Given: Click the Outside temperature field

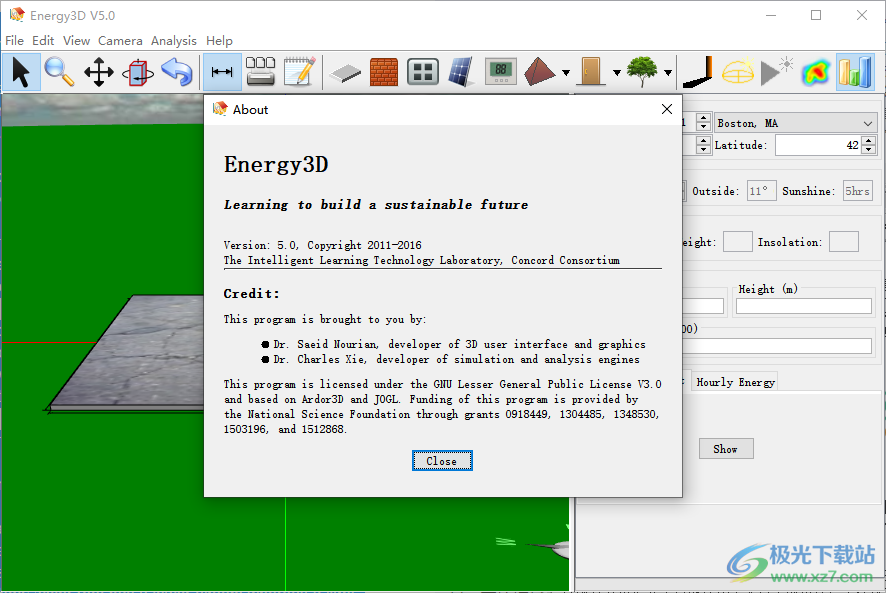Looking at the screenshot, I should click(761, 191).
